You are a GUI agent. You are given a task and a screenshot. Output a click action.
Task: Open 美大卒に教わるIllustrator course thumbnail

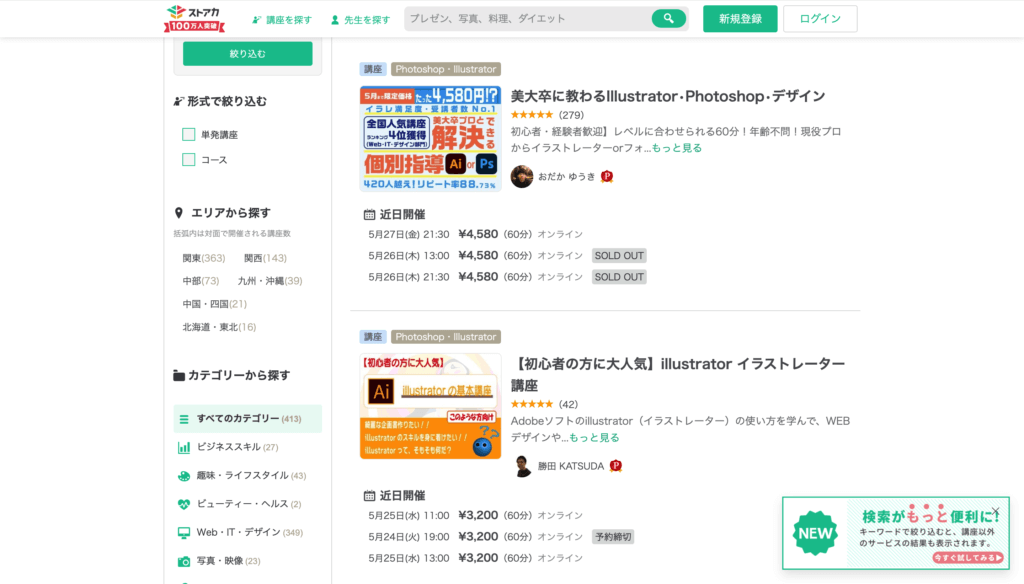click(430, 138)
